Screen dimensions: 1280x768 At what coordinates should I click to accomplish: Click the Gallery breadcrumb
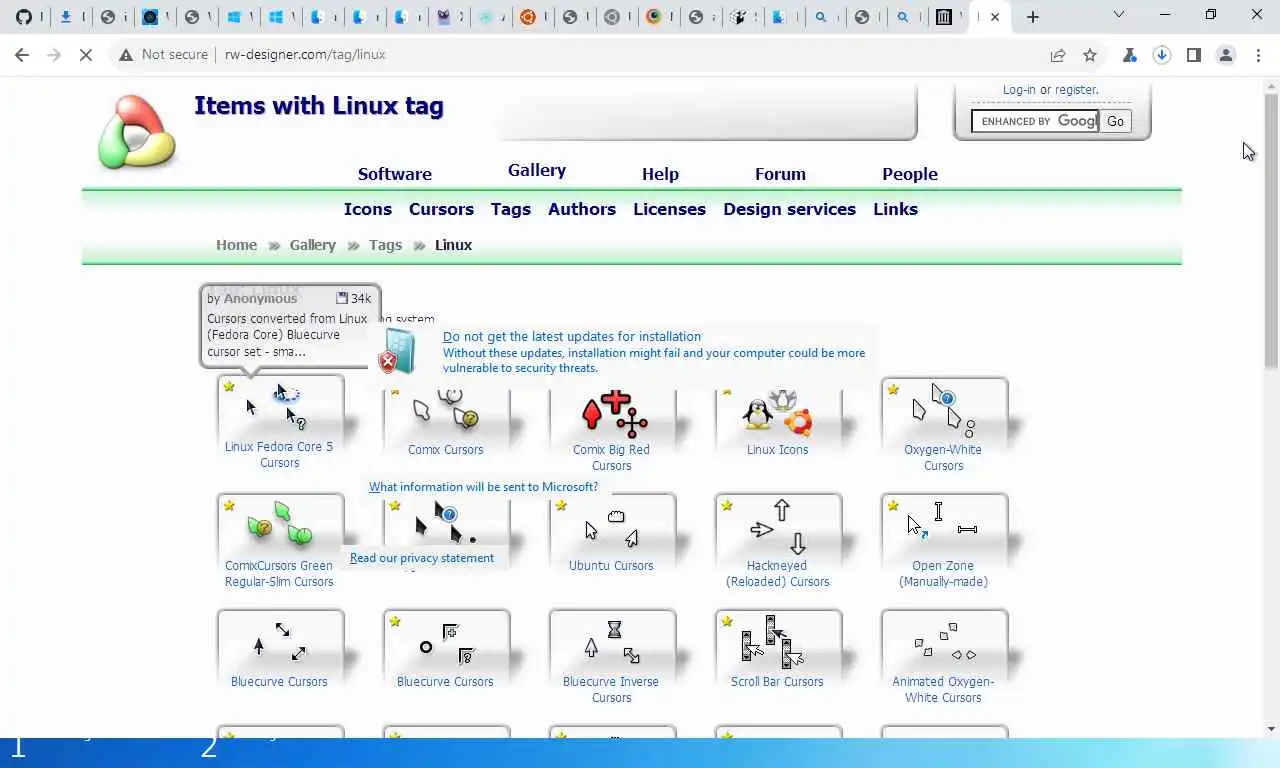313,245
